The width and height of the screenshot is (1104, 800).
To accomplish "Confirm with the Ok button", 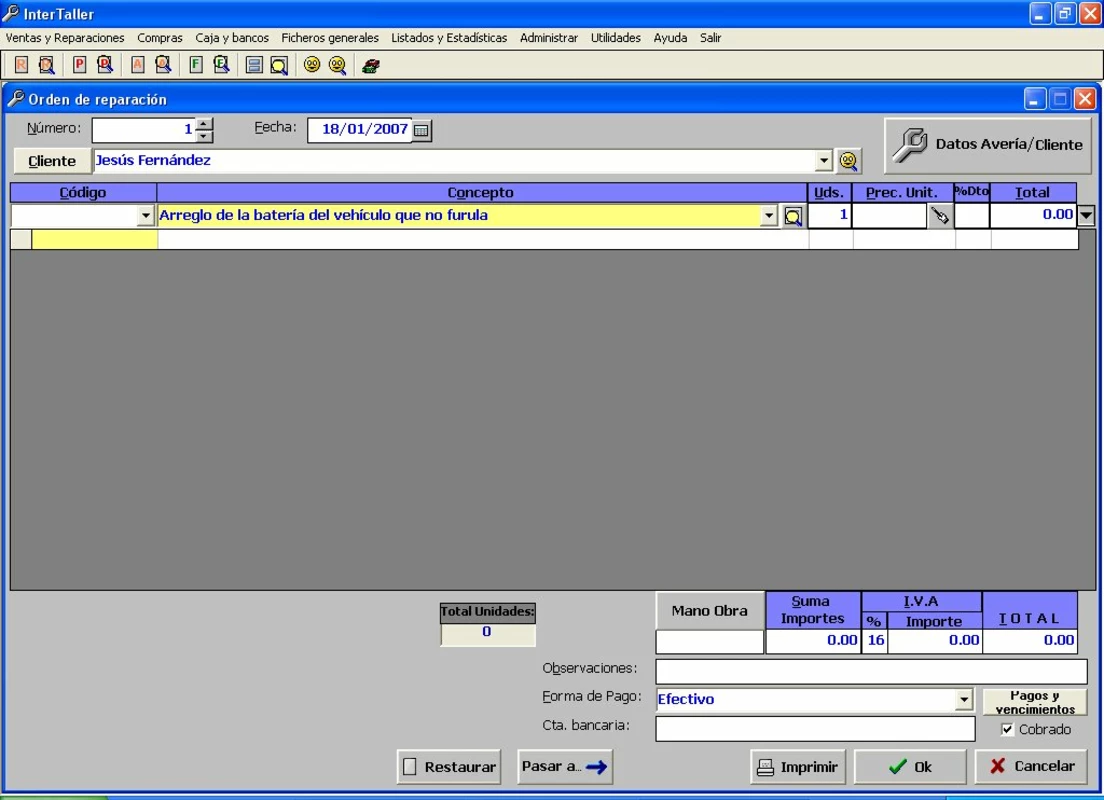I will point(910,767).
